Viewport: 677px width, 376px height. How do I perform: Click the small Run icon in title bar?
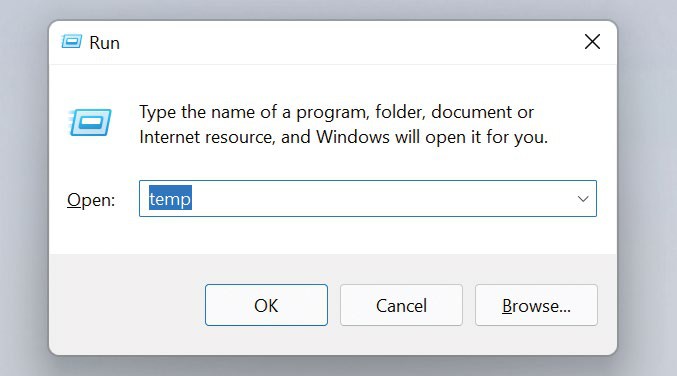(x=71, y=41)
